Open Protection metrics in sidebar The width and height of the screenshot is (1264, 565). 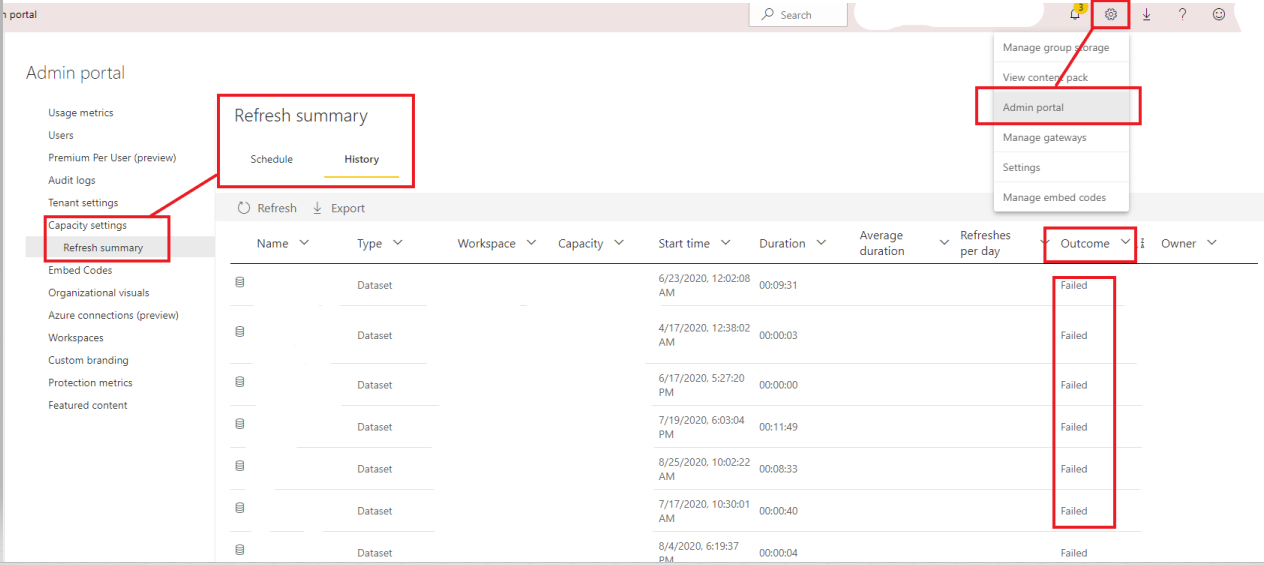[90, 383]
